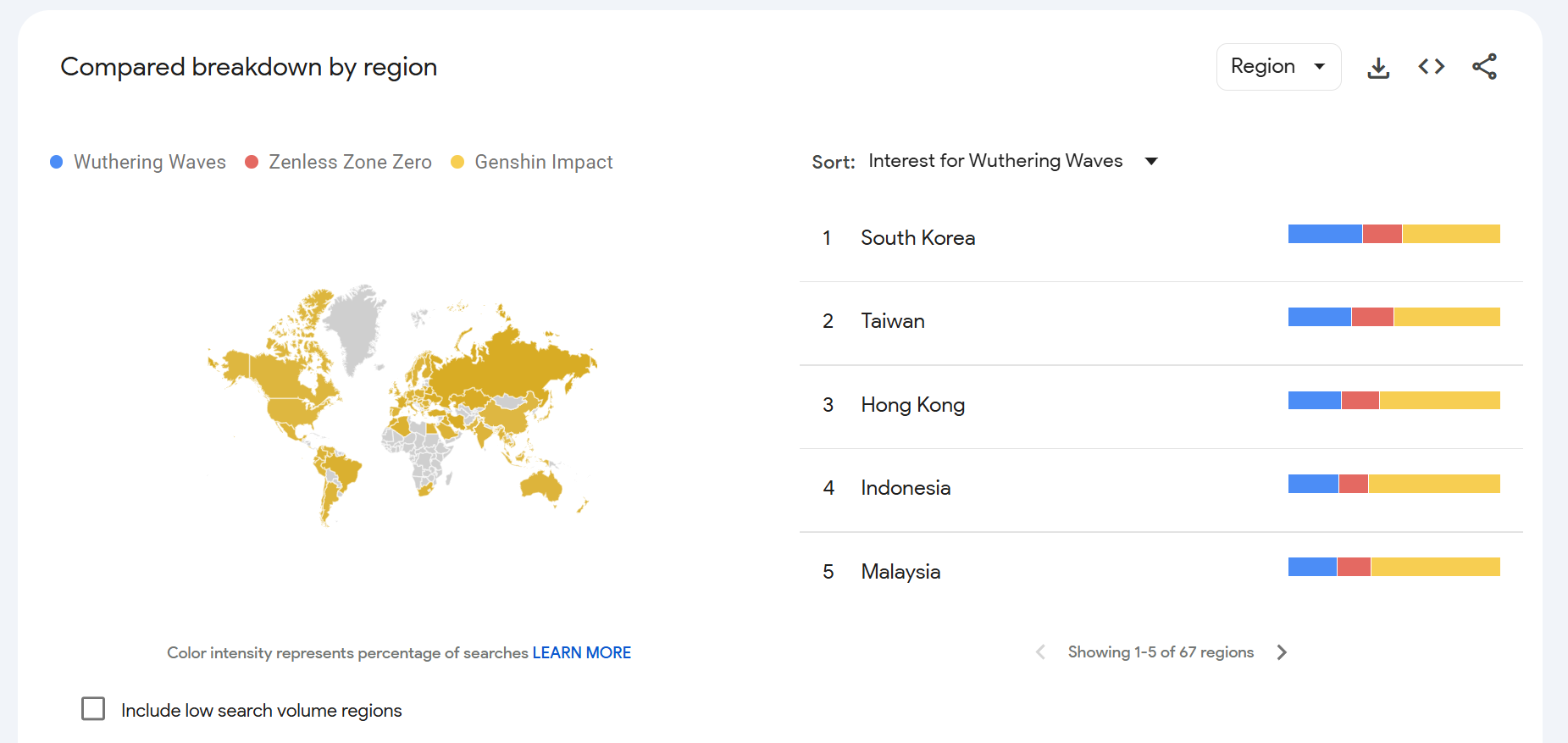Go to previous page of regions
This screenshot has height=743, width=1568.
coord(1040,652)
